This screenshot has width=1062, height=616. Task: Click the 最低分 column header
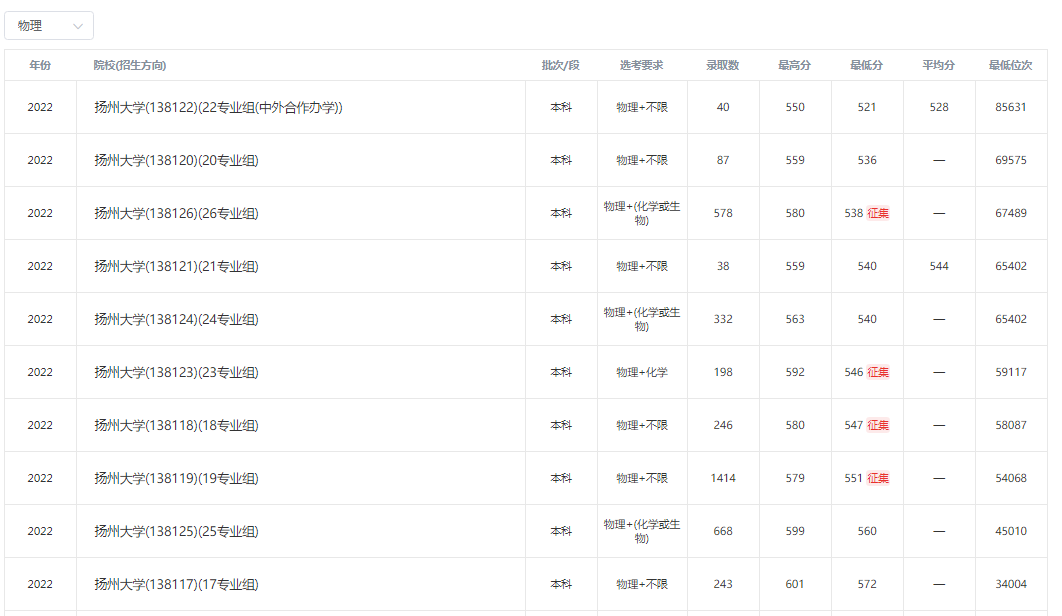pos(866,65)
